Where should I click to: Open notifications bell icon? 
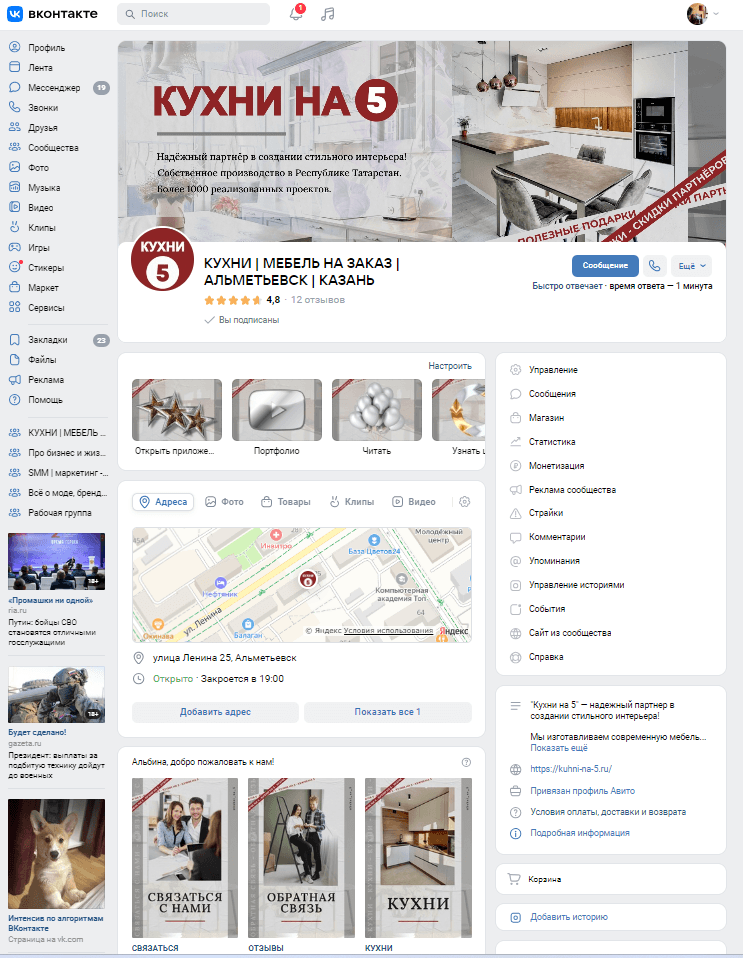(296, 13)
